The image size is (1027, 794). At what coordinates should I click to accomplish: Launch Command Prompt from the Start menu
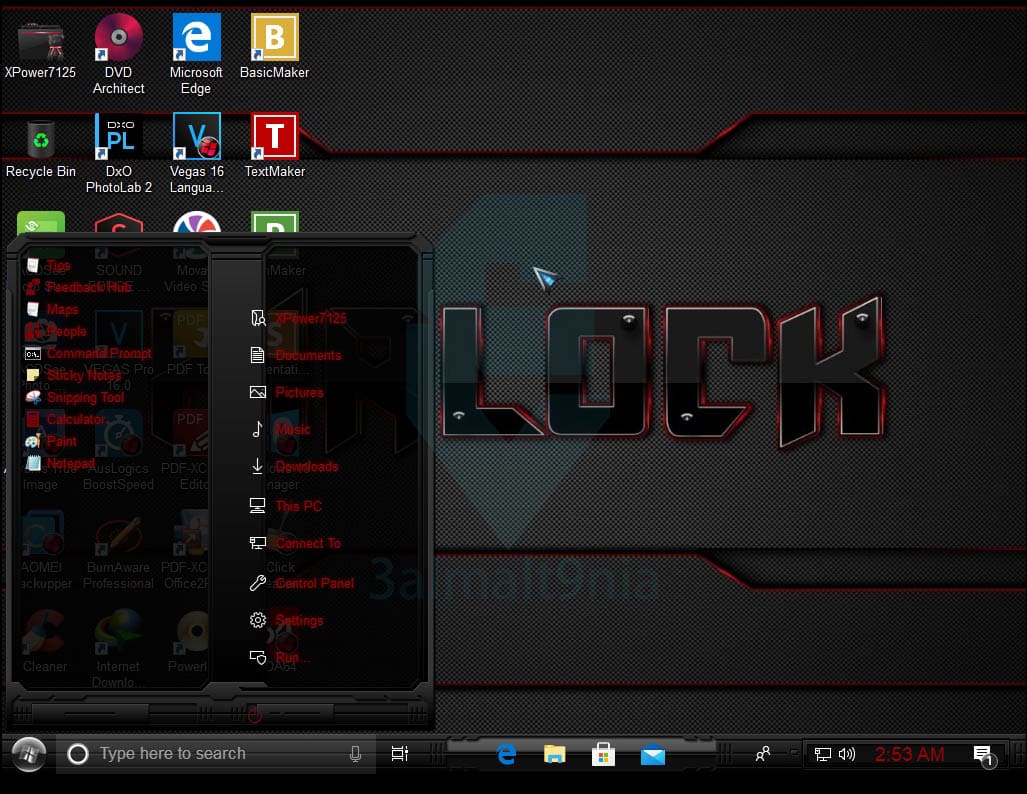(88, 354)
